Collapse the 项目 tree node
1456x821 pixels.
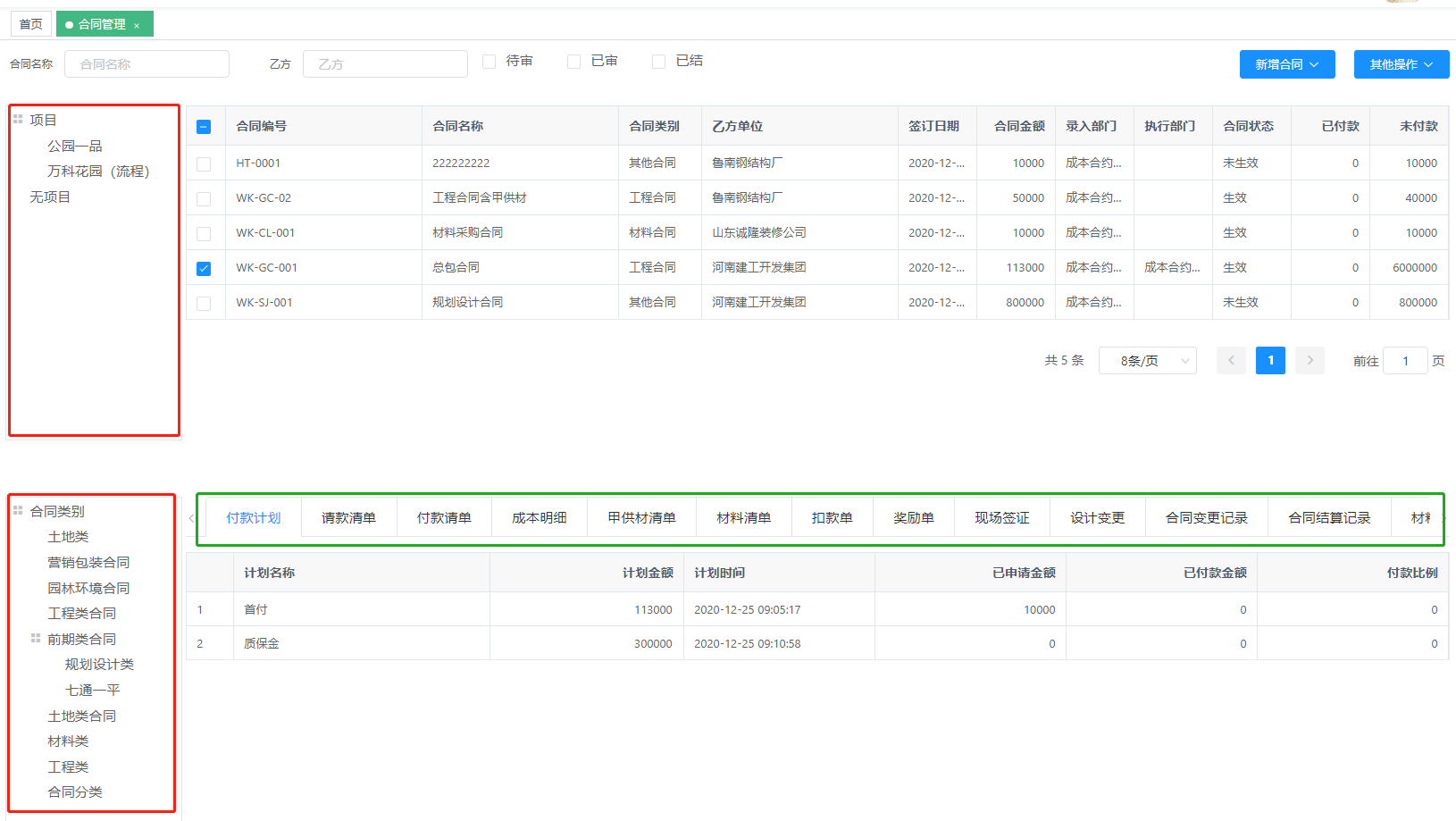click(x=18, y=120)
